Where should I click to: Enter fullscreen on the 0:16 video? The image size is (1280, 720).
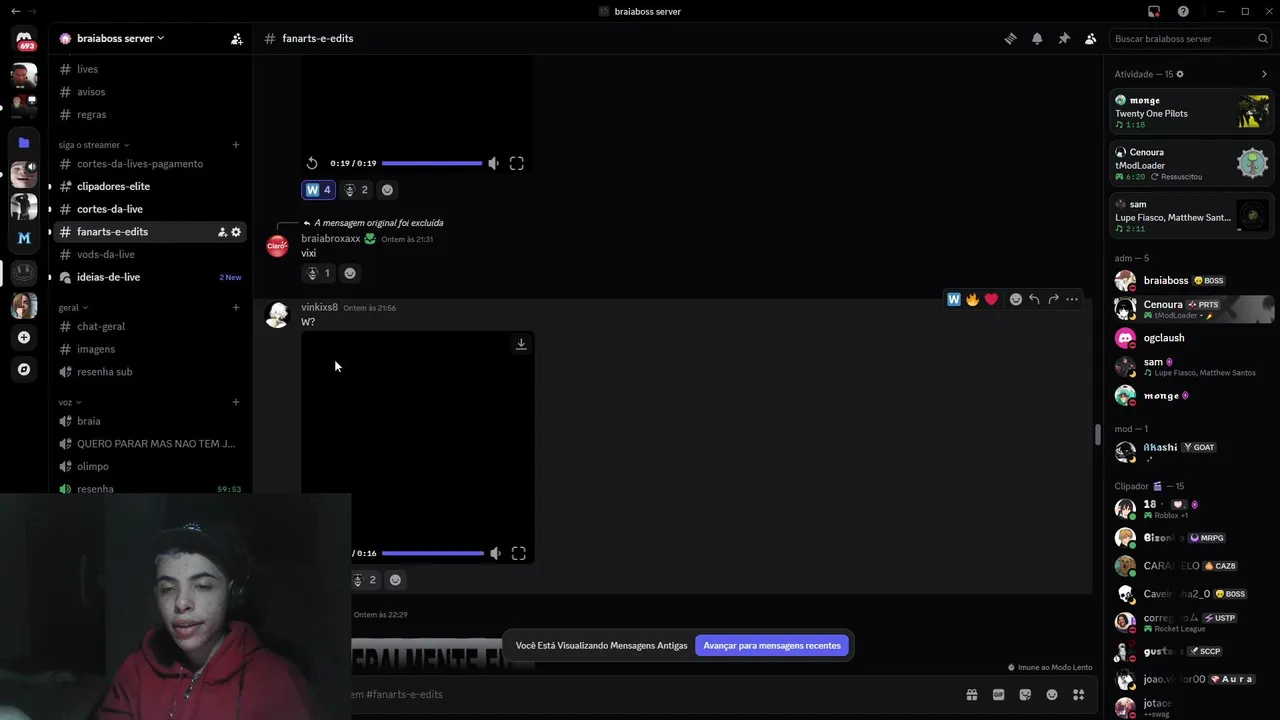click(x=519, y=553)
